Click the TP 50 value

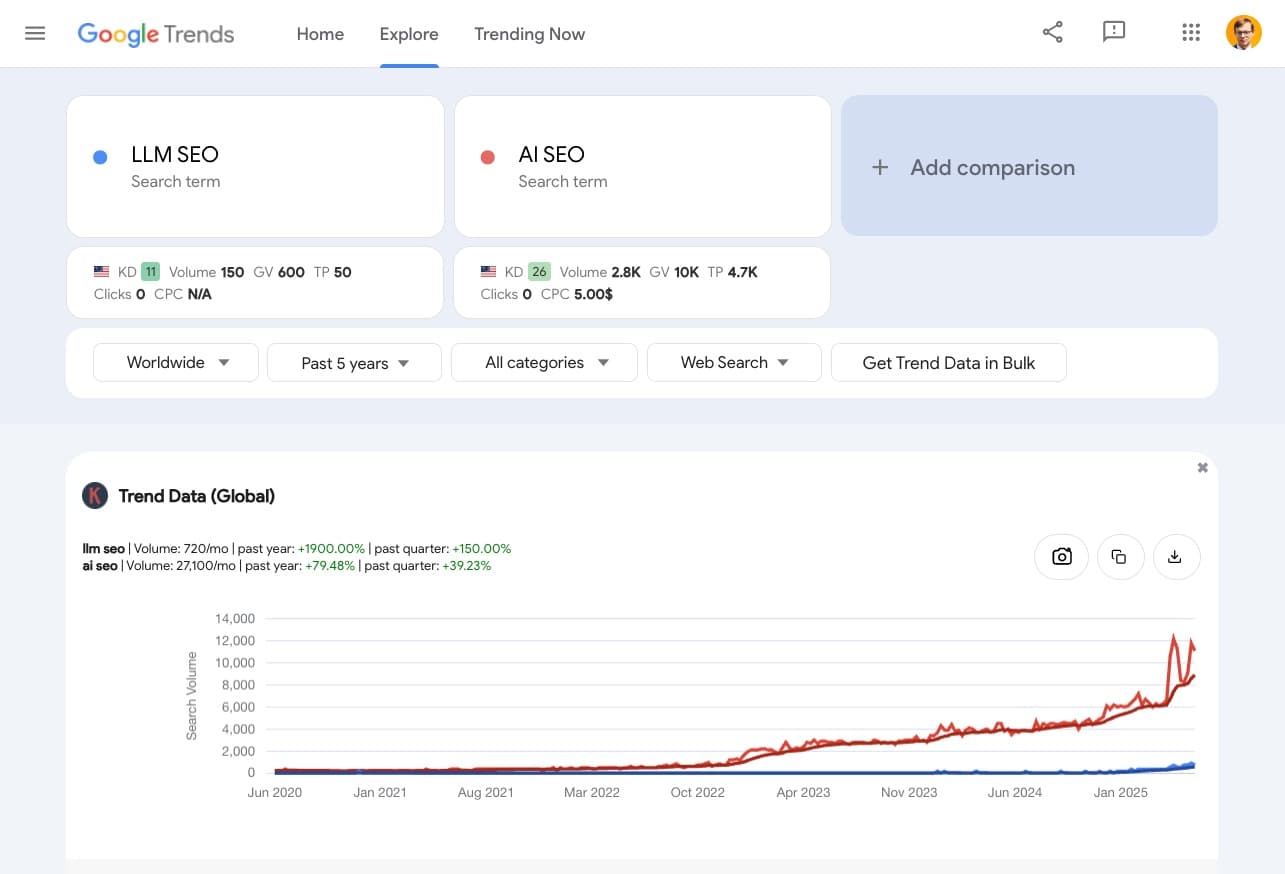point(343,272)
